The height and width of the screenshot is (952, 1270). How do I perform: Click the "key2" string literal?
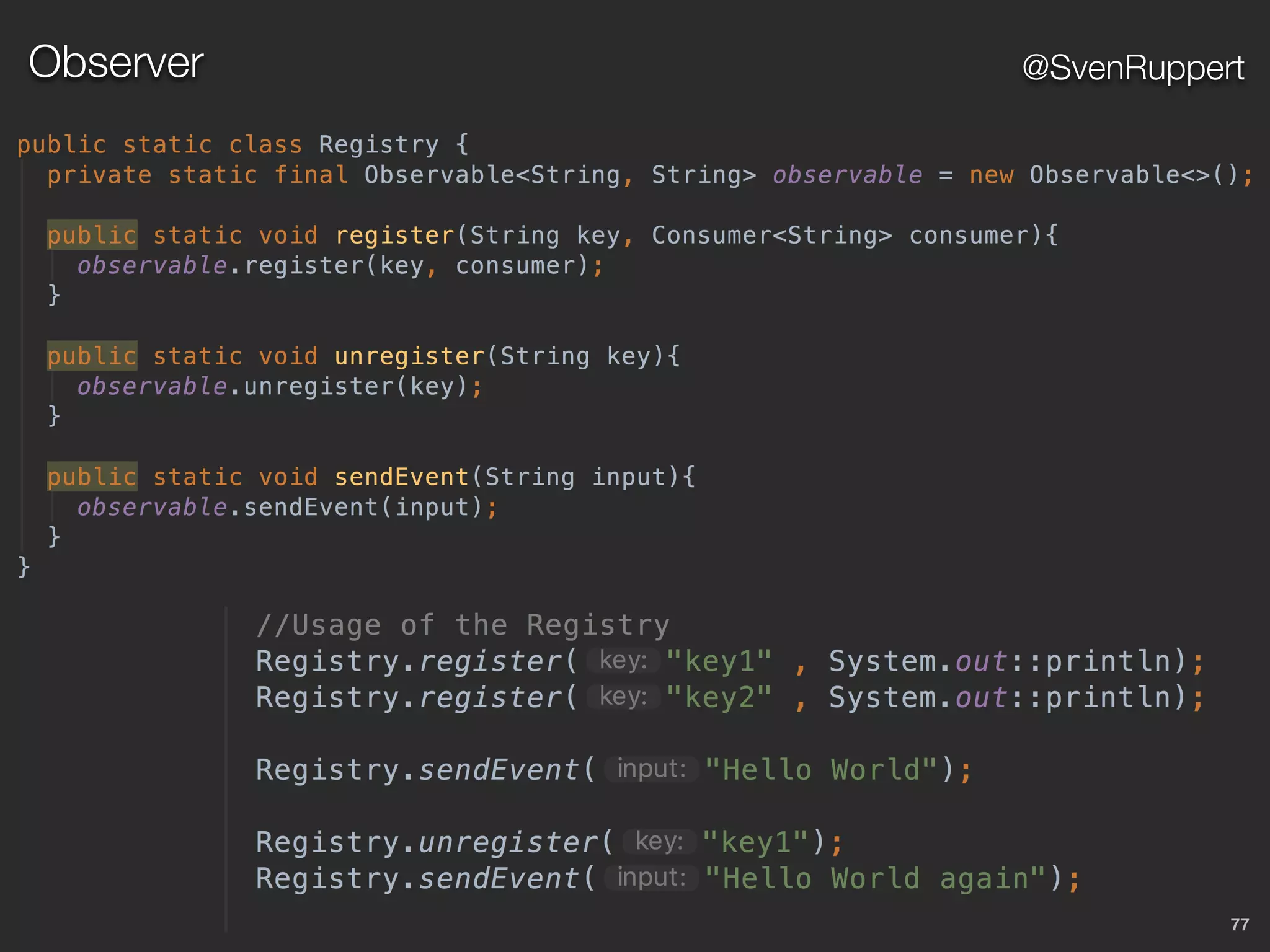[719, 697]
